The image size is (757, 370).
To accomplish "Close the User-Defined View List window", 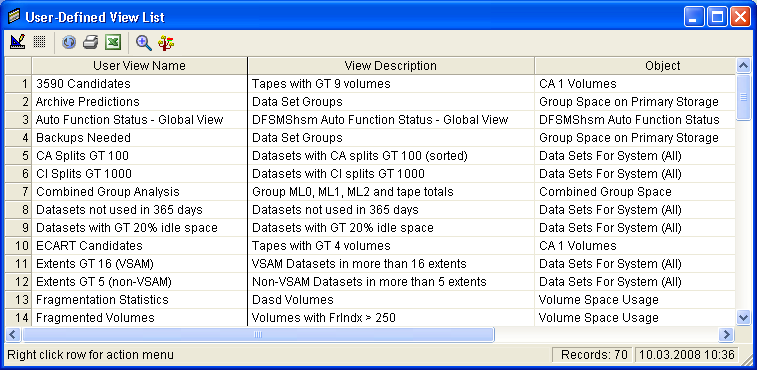I will pyautogui.click(x=740, y=18).
